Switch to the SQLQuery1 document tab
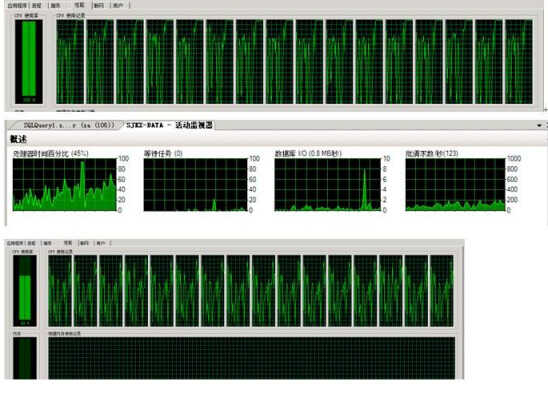 tap(68, 125)
